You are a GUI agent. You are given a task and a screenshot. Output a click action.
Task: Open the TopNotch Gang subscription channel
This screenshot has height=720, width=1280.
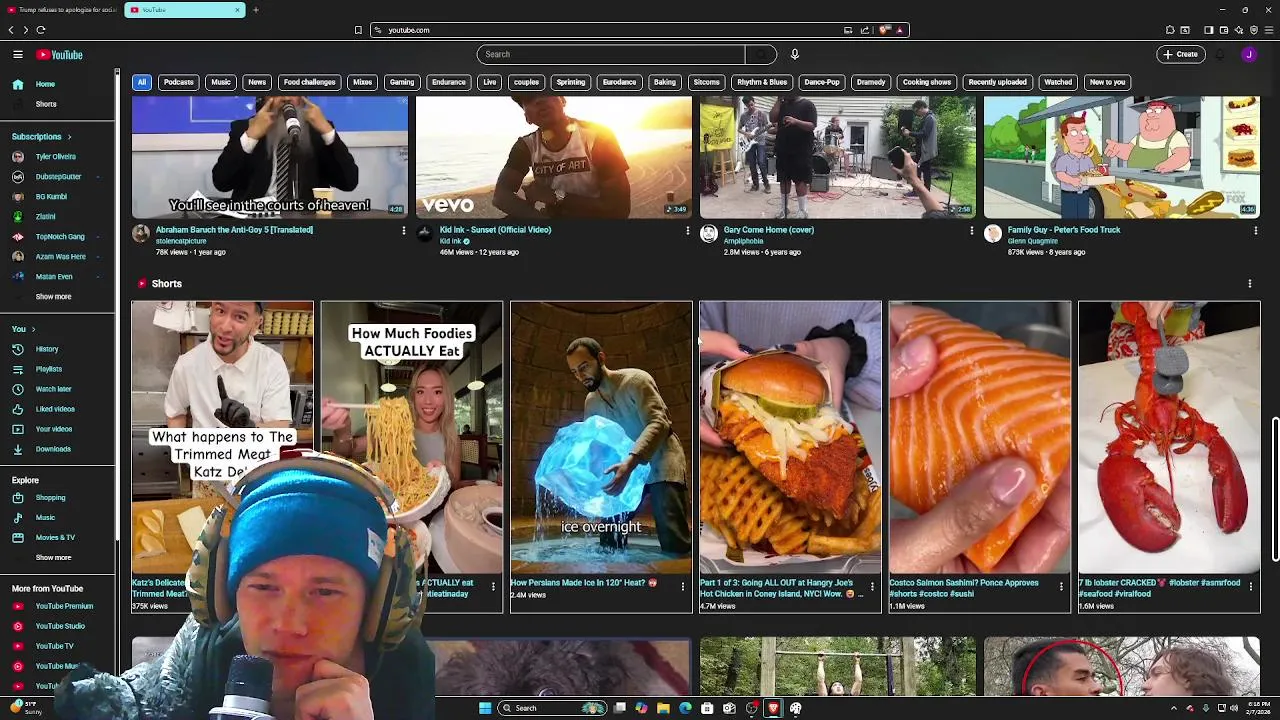[x=58, y=236]
